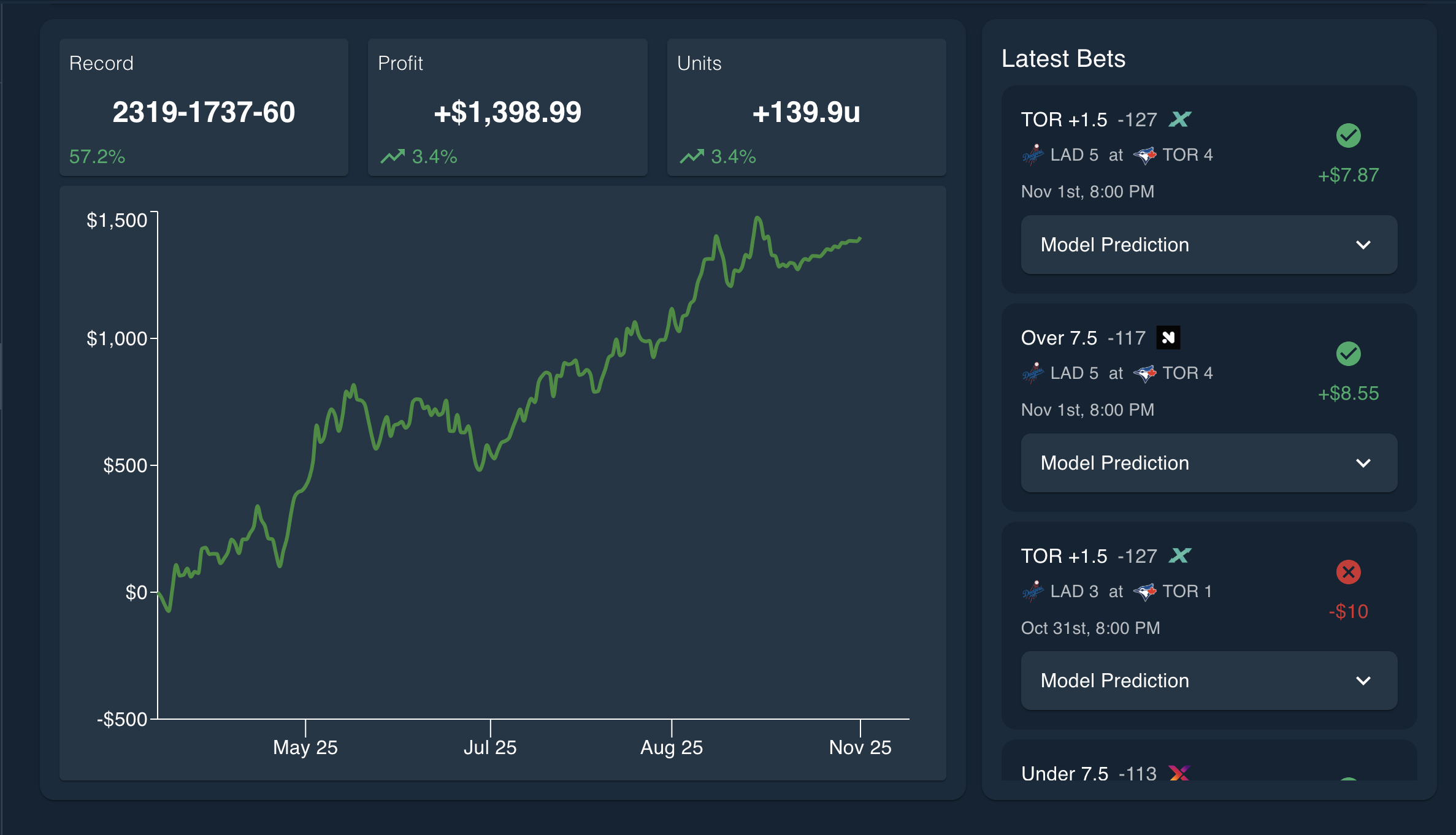Click the sportsbook logo beside Under 7.5 -113
Screen dimensions: 1456x835
(x=1179, y=773)
